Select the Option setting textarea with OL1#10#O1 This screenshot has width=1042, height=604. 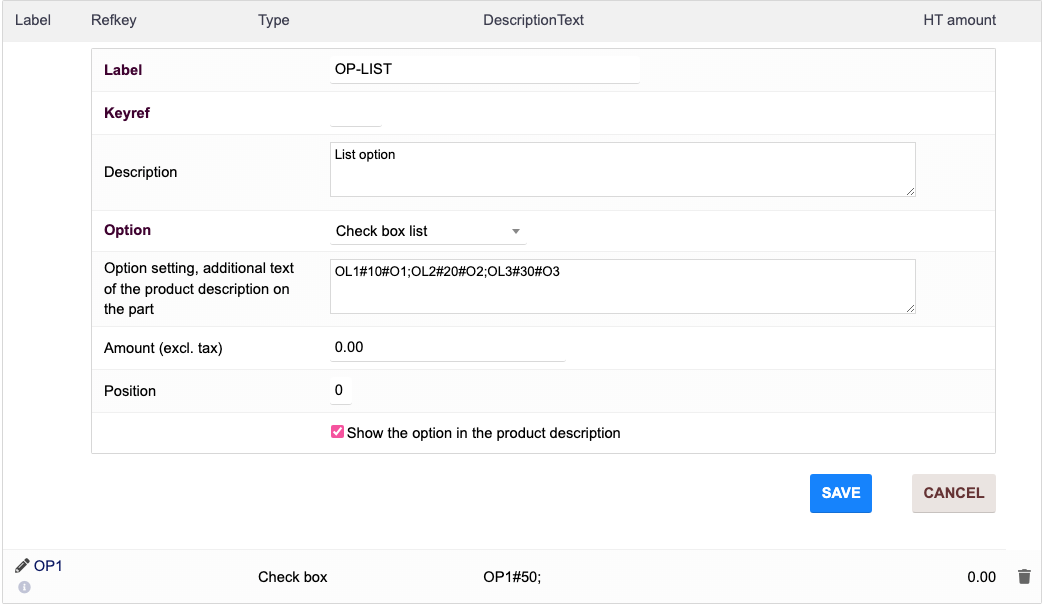click(x=622, y=287)
